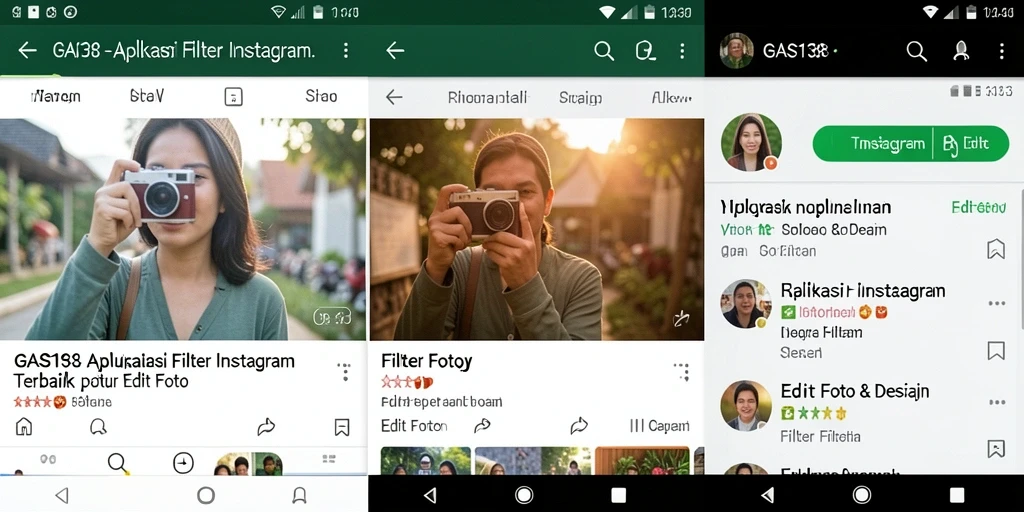Bookmark the Hplgrask noplinalinan entry

(995, 249)
